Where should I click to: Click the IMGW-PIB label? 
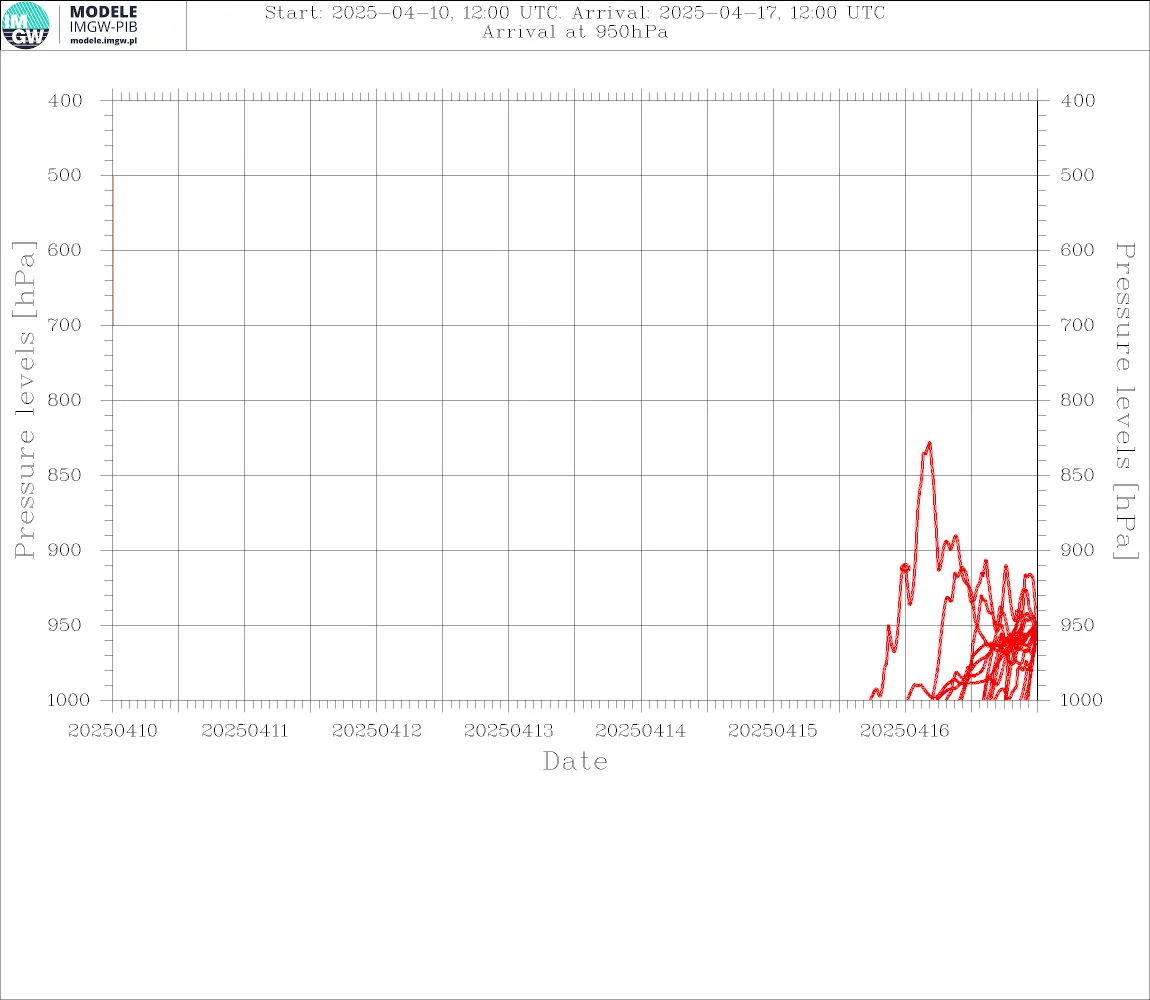coord(103,27)
